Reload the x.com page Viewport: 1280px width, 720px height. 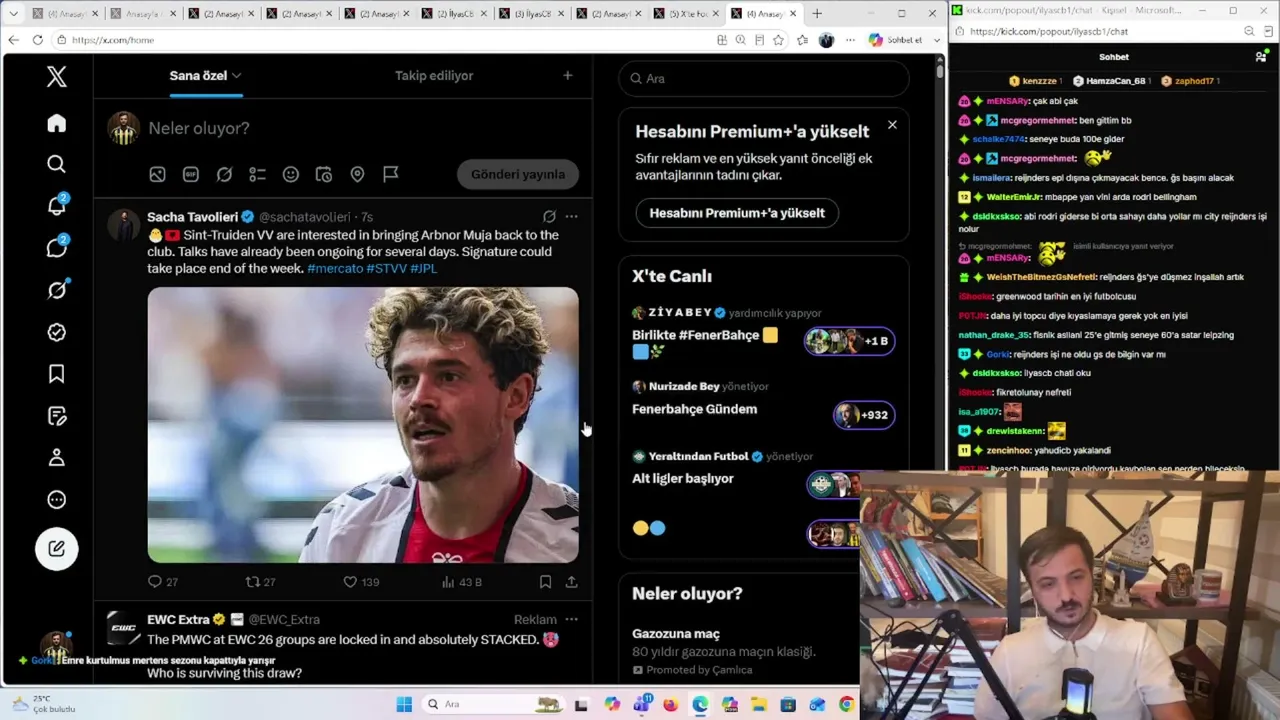coord(37,40)
